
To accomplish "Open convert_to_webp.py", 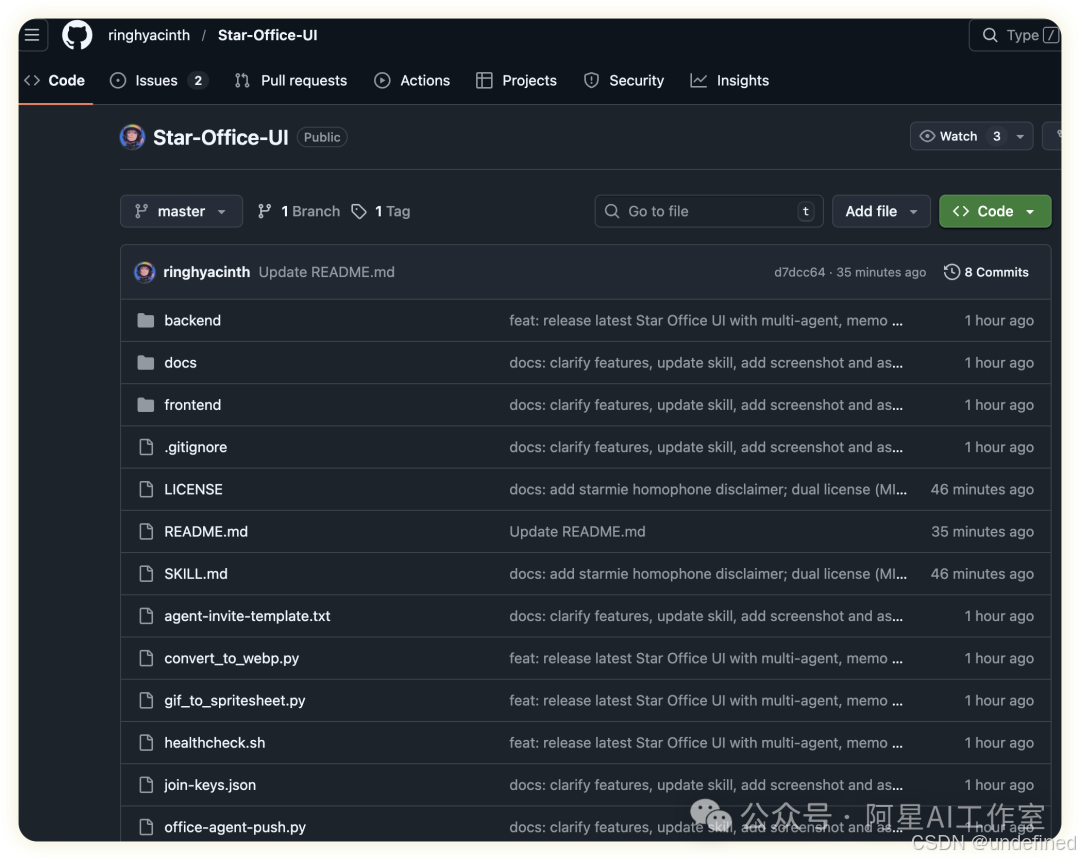I will click(x=231, y=658).
